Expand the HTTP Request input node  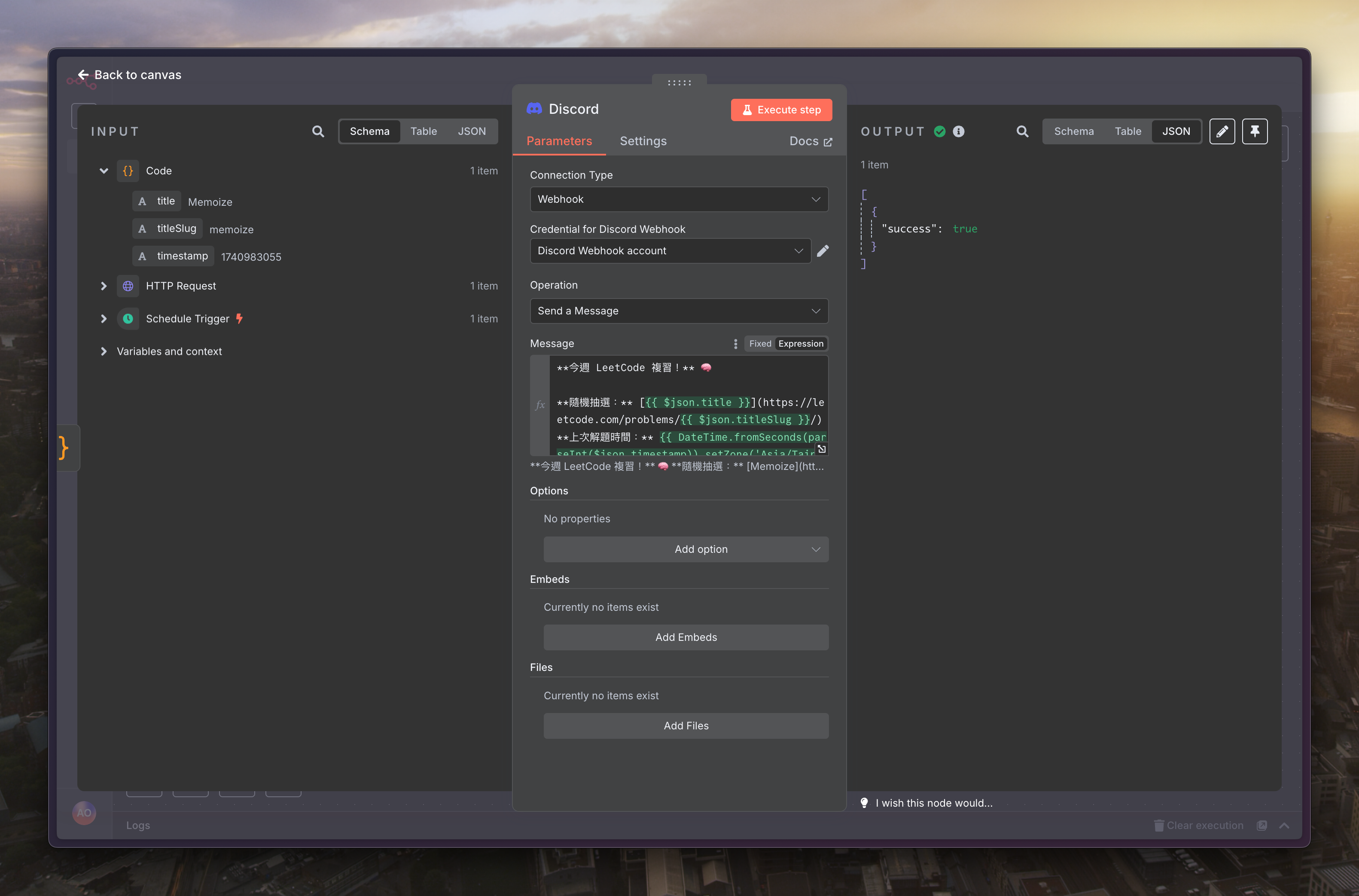click(104, 286)
